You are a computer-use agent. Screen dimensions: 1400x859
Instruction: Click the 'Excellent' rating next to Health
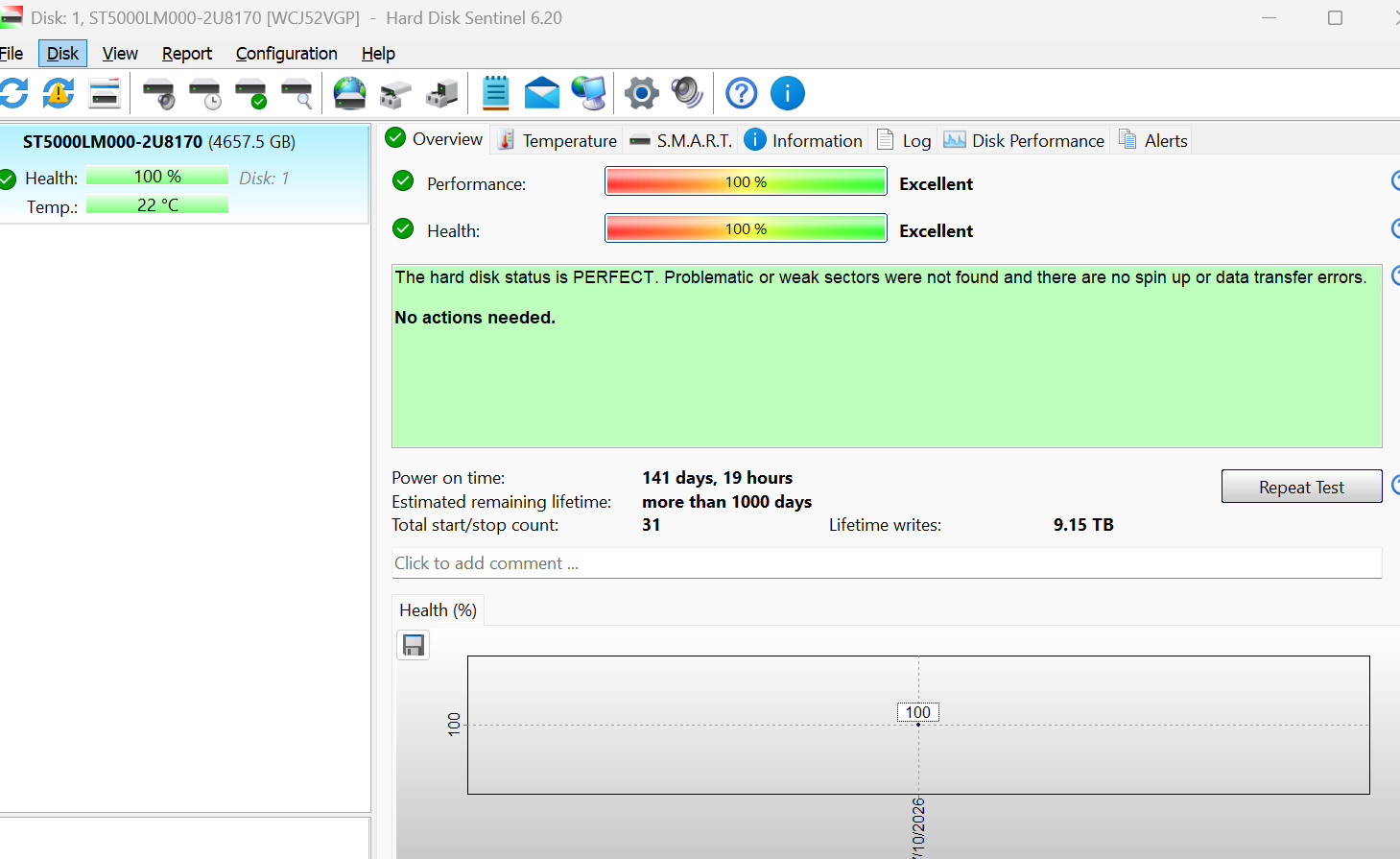937,231
